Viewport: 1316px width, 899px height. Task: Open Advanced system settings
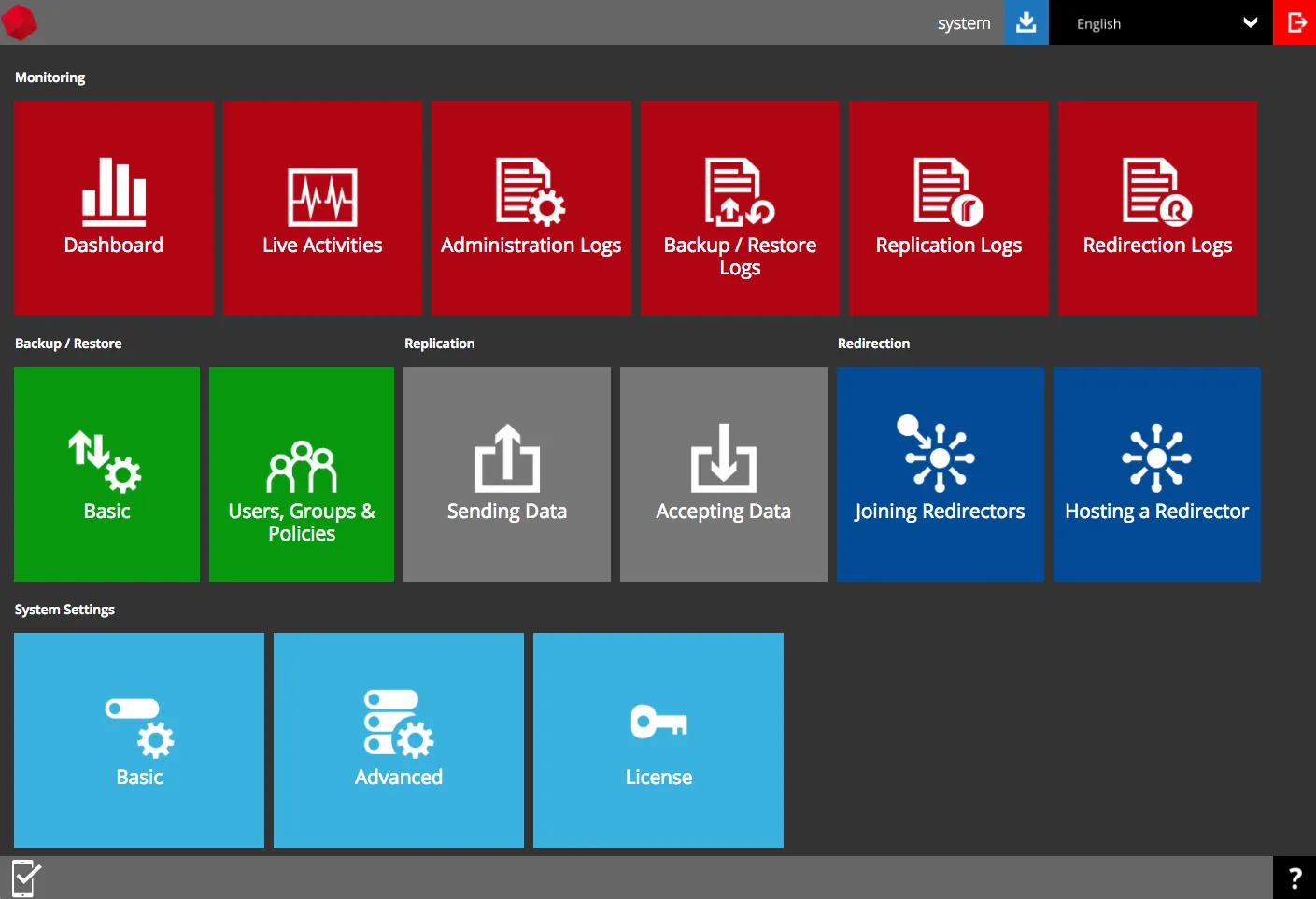tap(398, 739)
